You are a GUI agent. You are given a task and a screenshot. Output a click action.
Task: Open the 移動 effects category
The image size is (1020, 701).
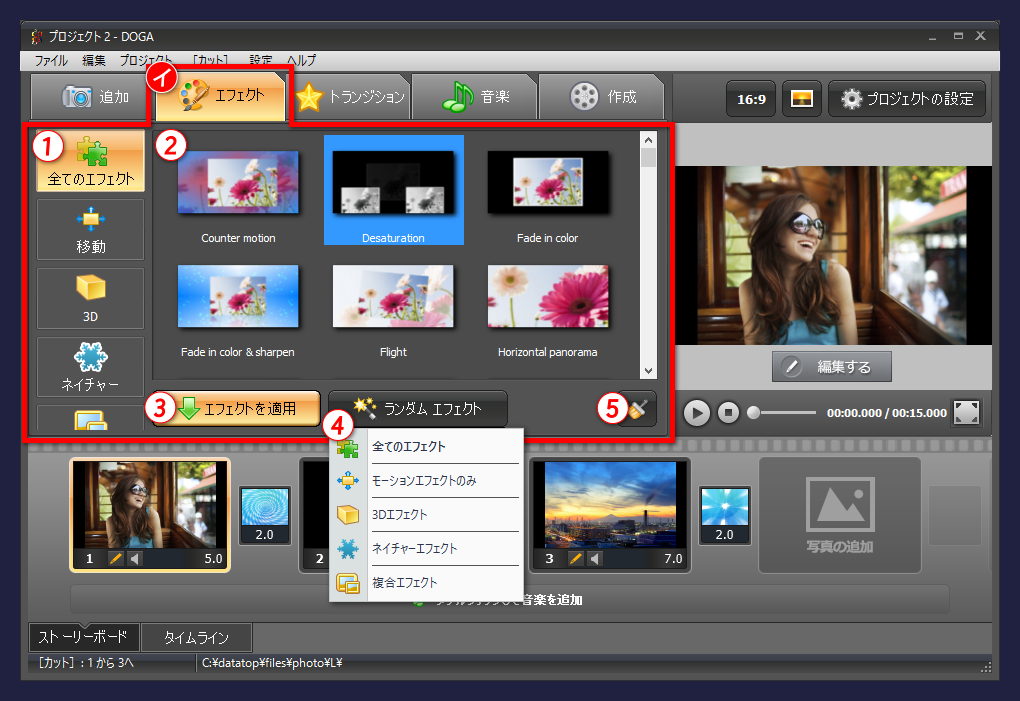pos(90,229)
